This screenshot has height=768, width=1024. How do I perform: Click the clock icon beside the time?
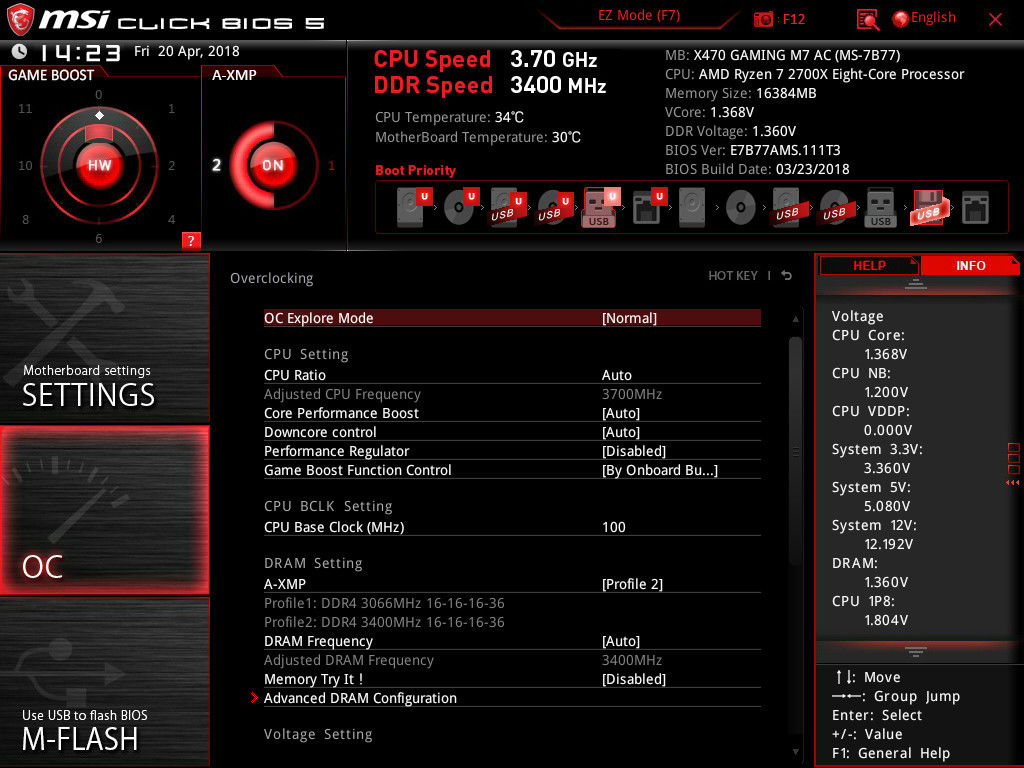[x=20, y=51]
